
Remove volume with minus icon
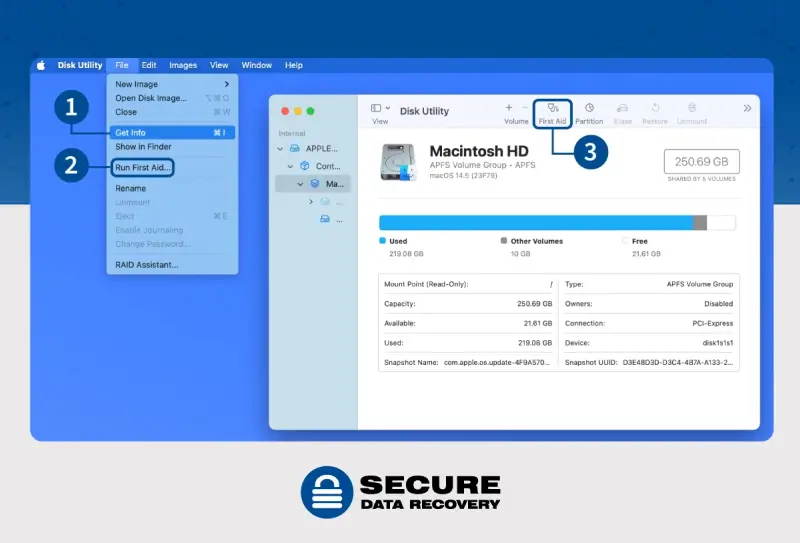point(524,108)
